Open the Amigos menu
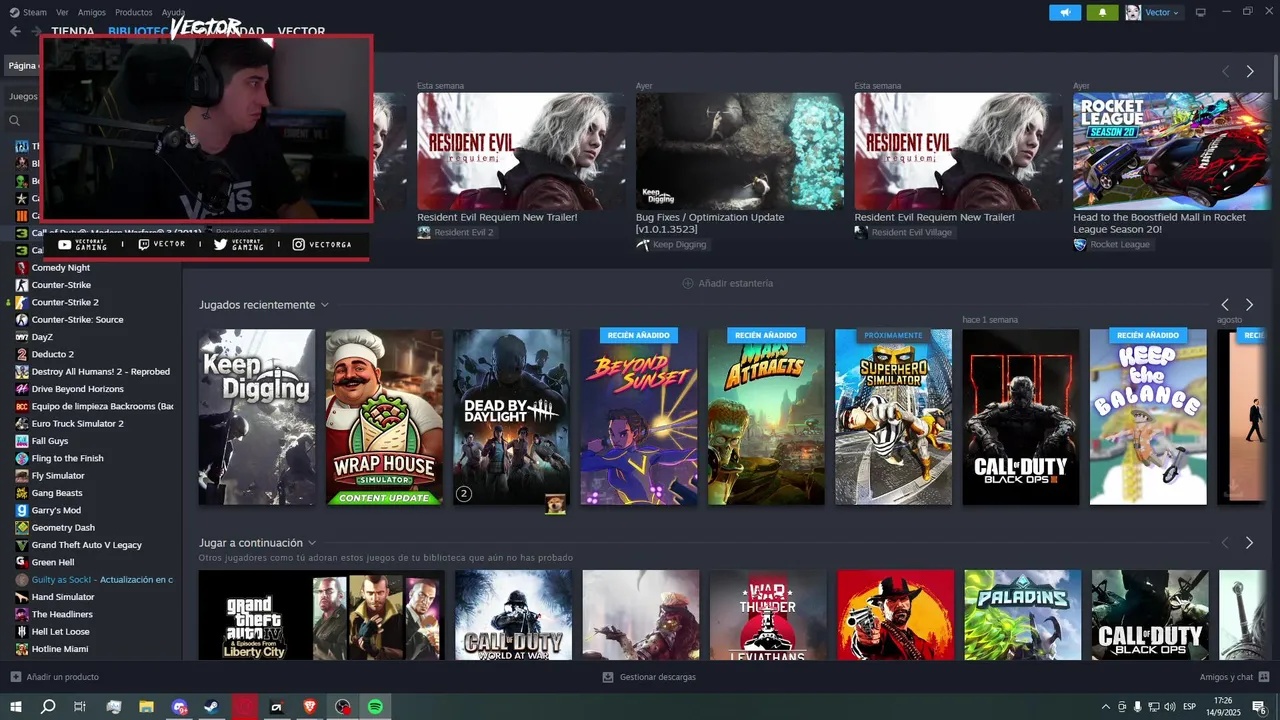Screen dimensions: 1280x720 point(92,12)
